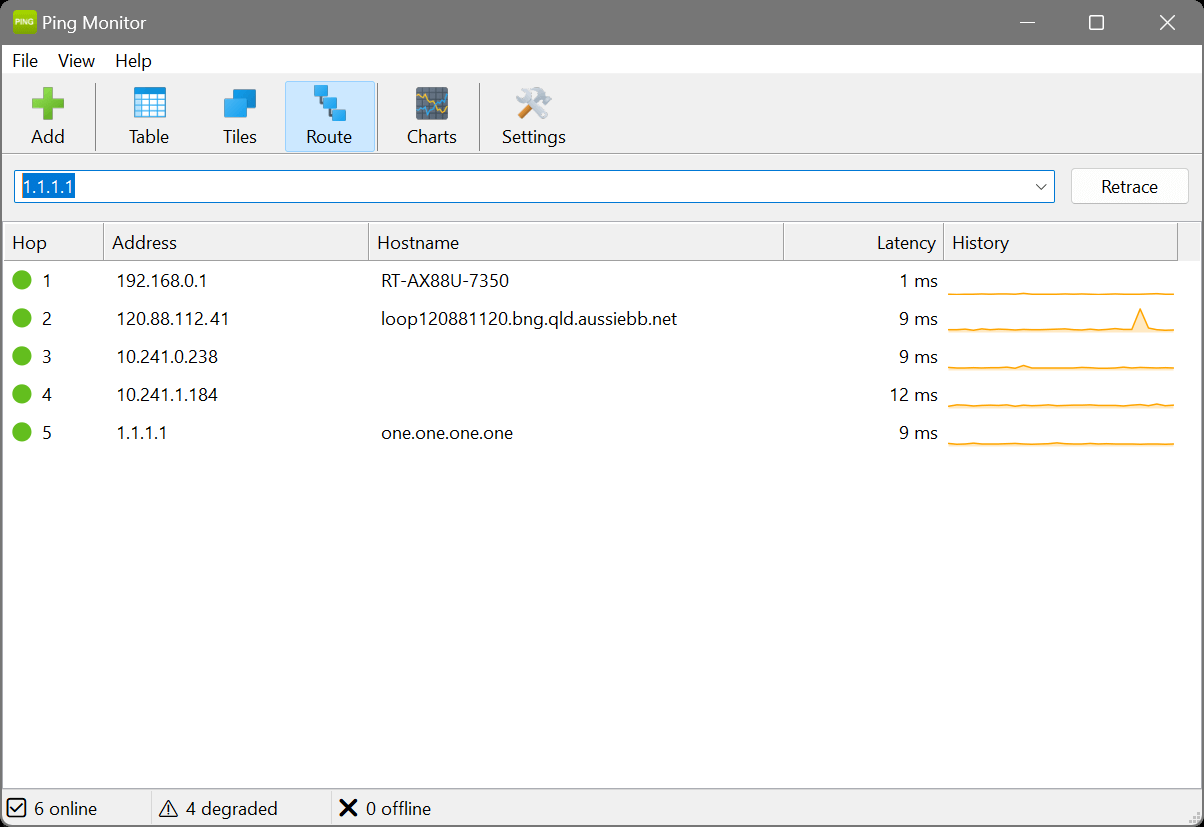Expand the target address combo box

coord(1041,186)
